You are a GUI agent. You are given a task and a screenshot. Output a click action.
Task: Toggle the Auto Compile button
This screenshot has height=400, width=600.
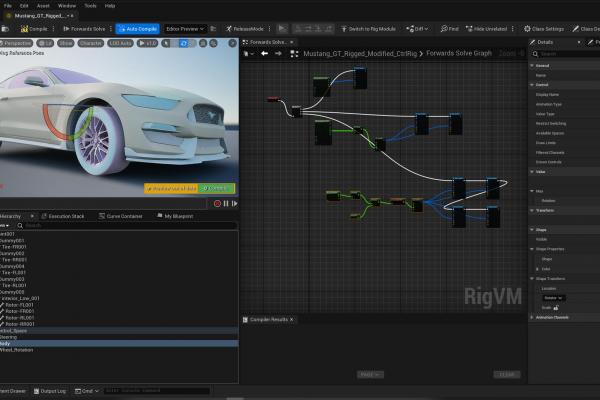136,29
